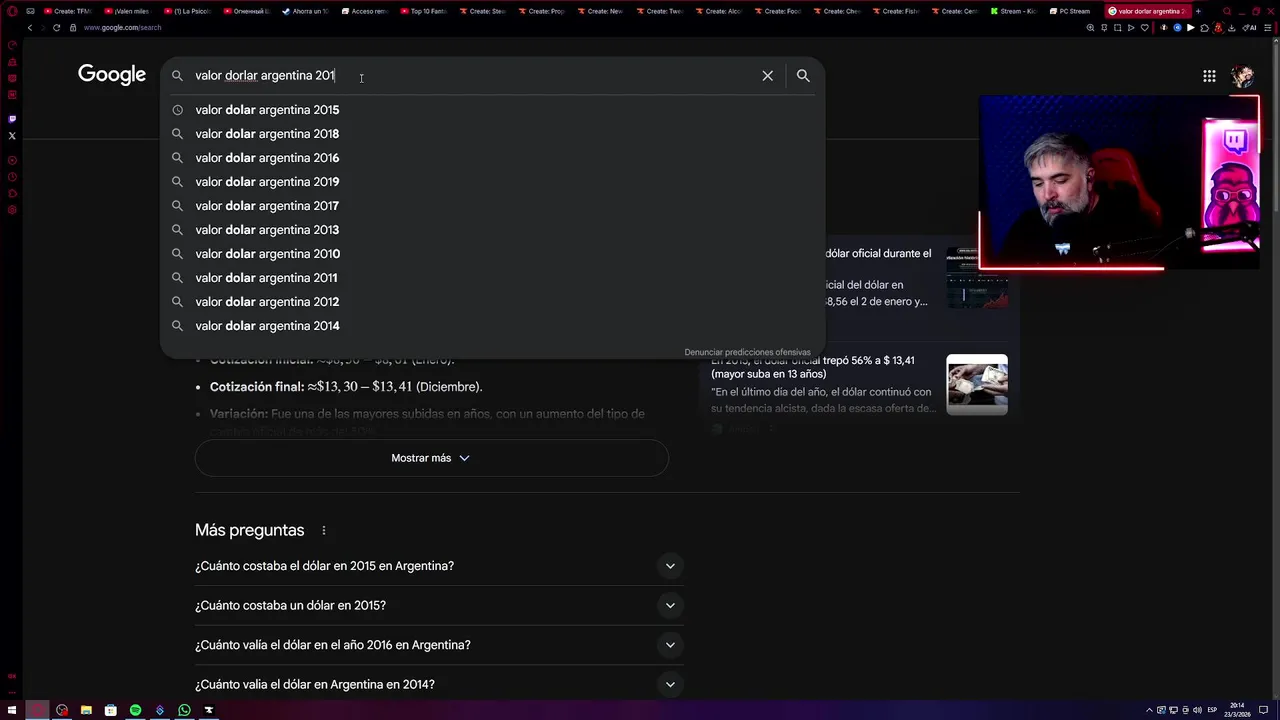Open the Google apps grid
This screenshot has width=1280, height=720.
(x=1209, y=76)
